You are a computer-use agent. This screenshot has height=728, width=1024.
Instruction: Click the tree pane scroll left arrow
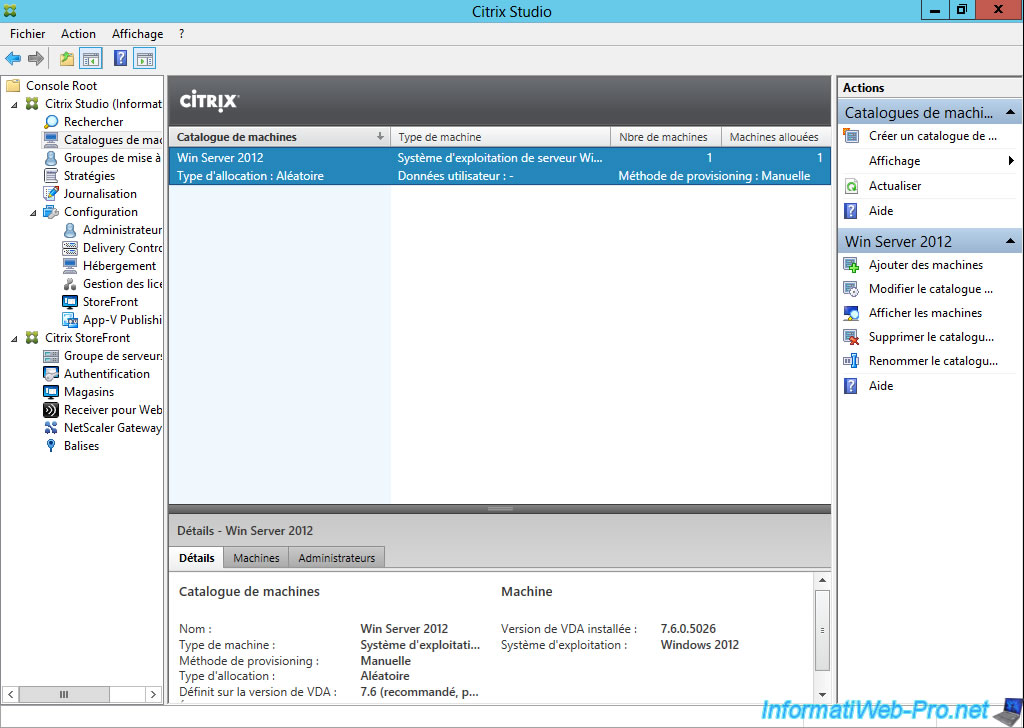[x=11, y=694]
